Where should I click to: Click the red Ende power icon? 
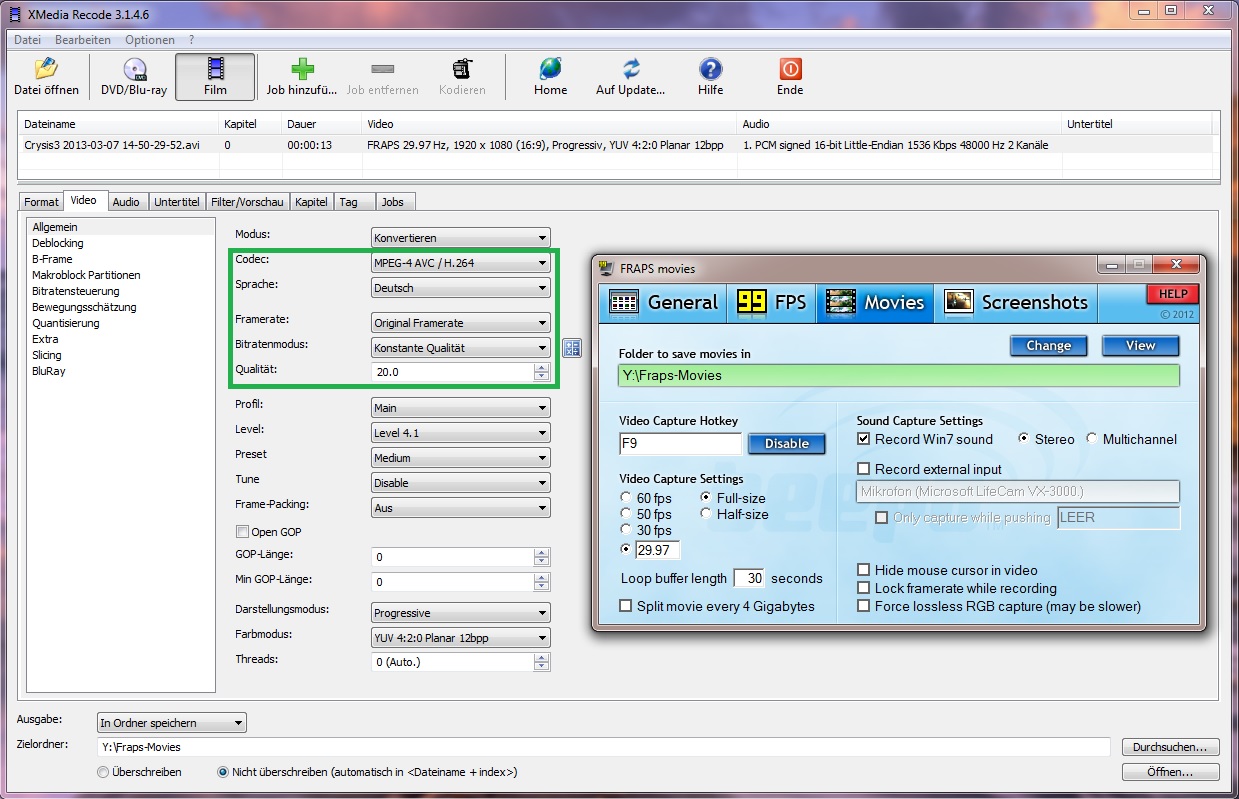(790, 69)
